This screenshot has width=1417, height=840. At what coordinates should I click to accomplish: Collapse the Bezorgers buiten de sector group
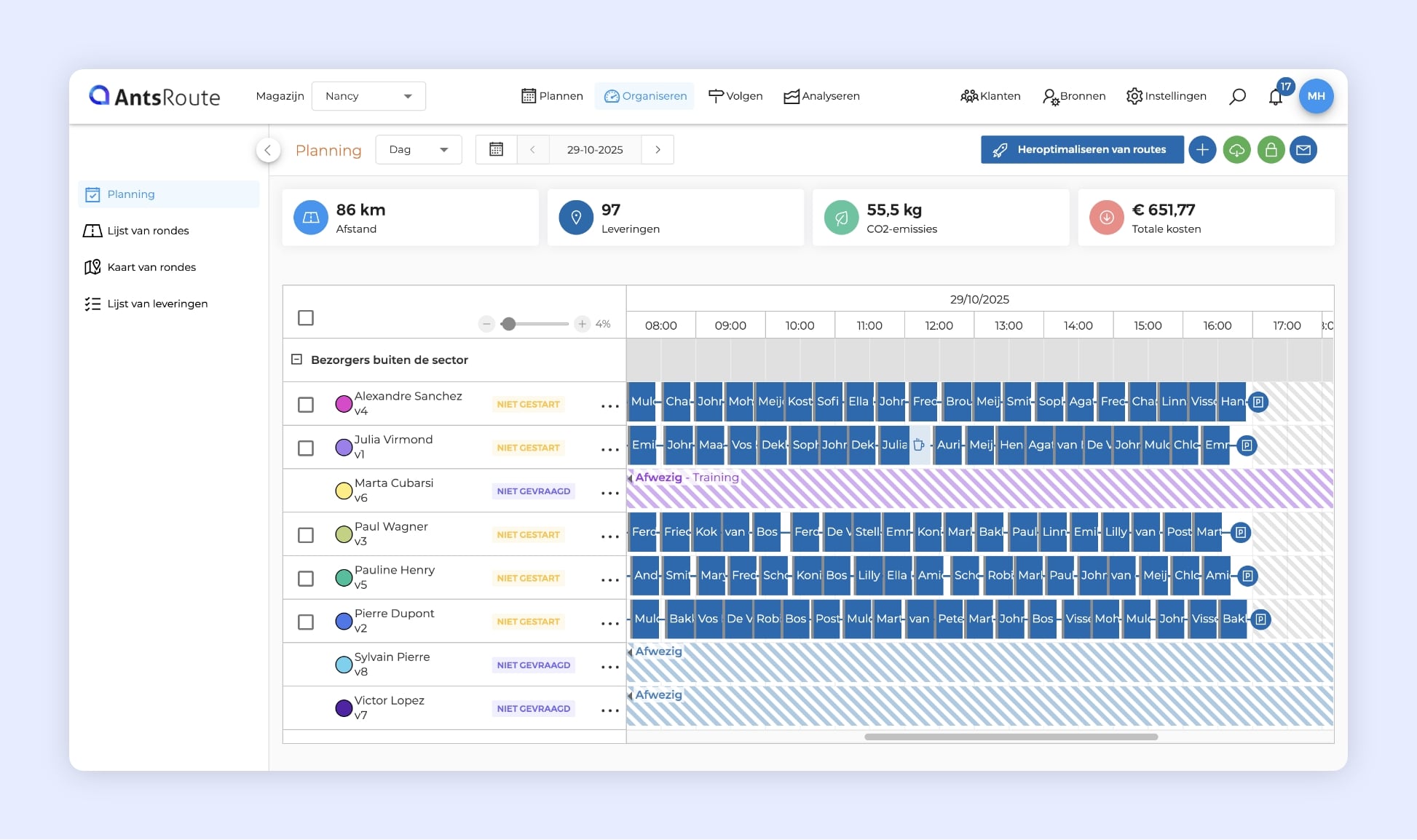(296, 360)
